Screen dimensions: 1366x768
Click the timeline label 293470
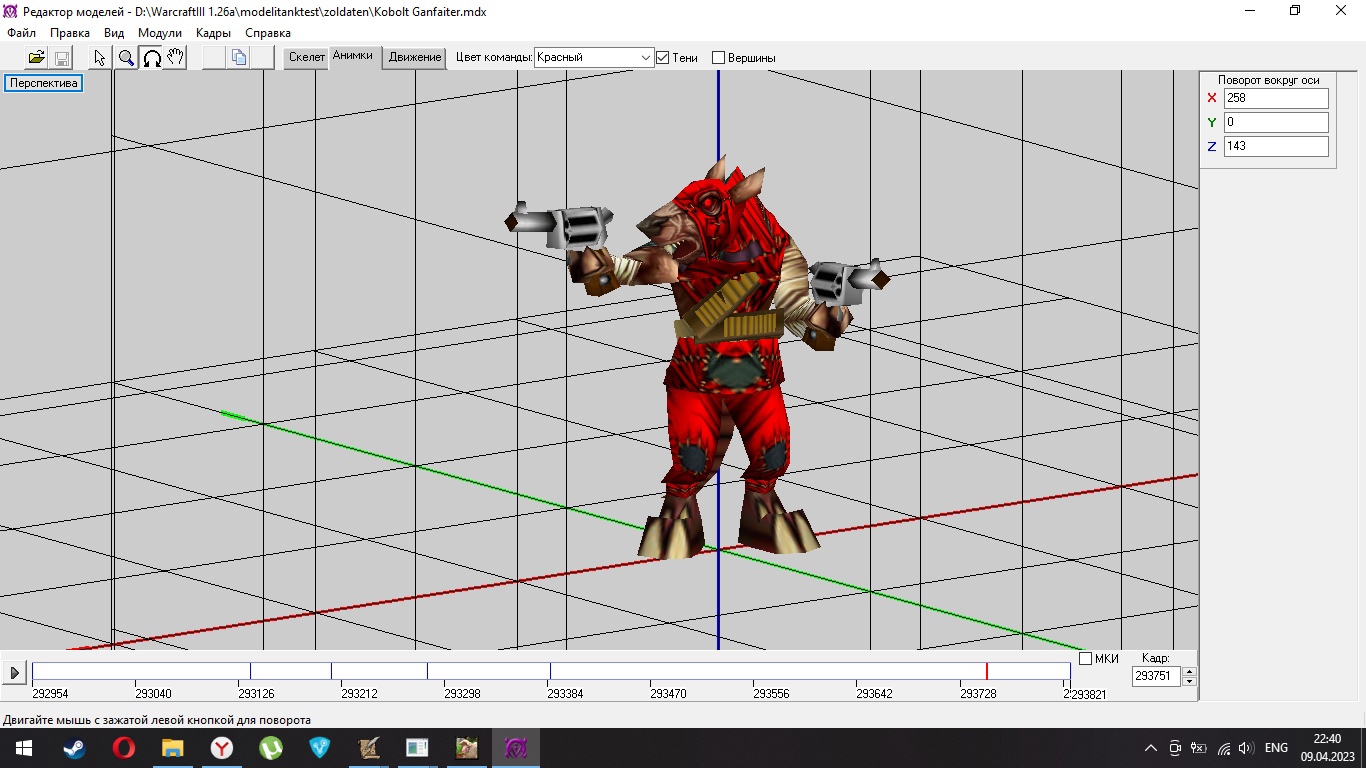click(x=668, y=694)
